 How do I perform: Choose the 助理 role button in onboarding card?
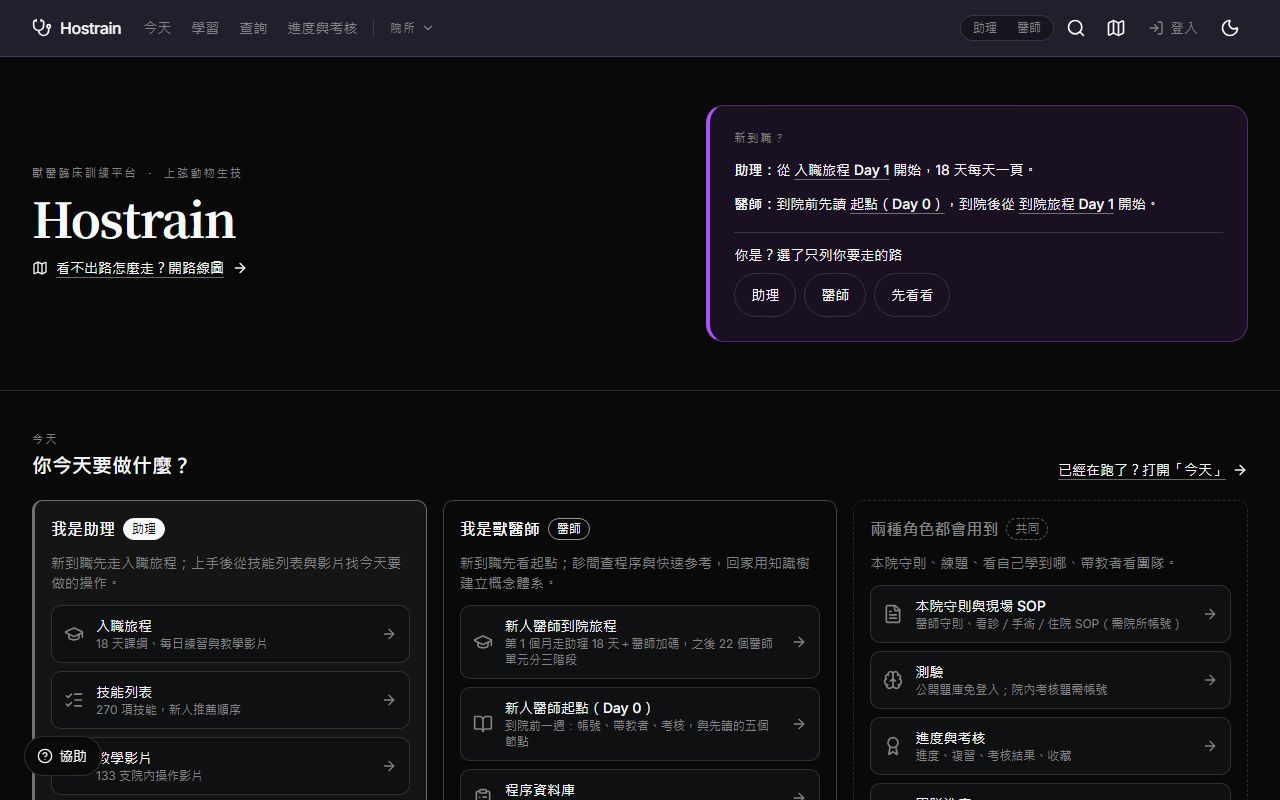[x=765, y=295]
